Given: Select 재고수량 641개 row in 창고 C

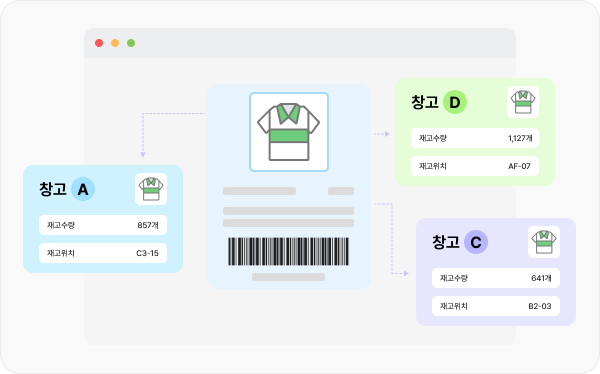Looking at the screenshot, I should pyautogui.click(x=496, y=278).
